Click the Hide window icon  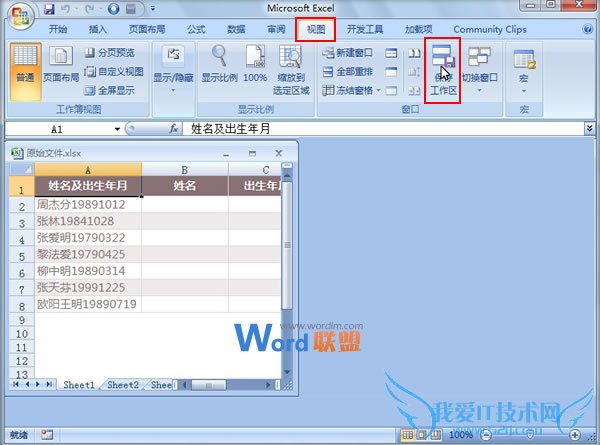click(391, 72)
